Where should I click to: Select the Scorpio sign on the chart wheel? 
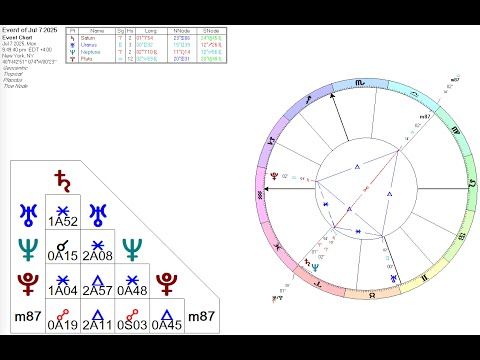tap(360, 82)
